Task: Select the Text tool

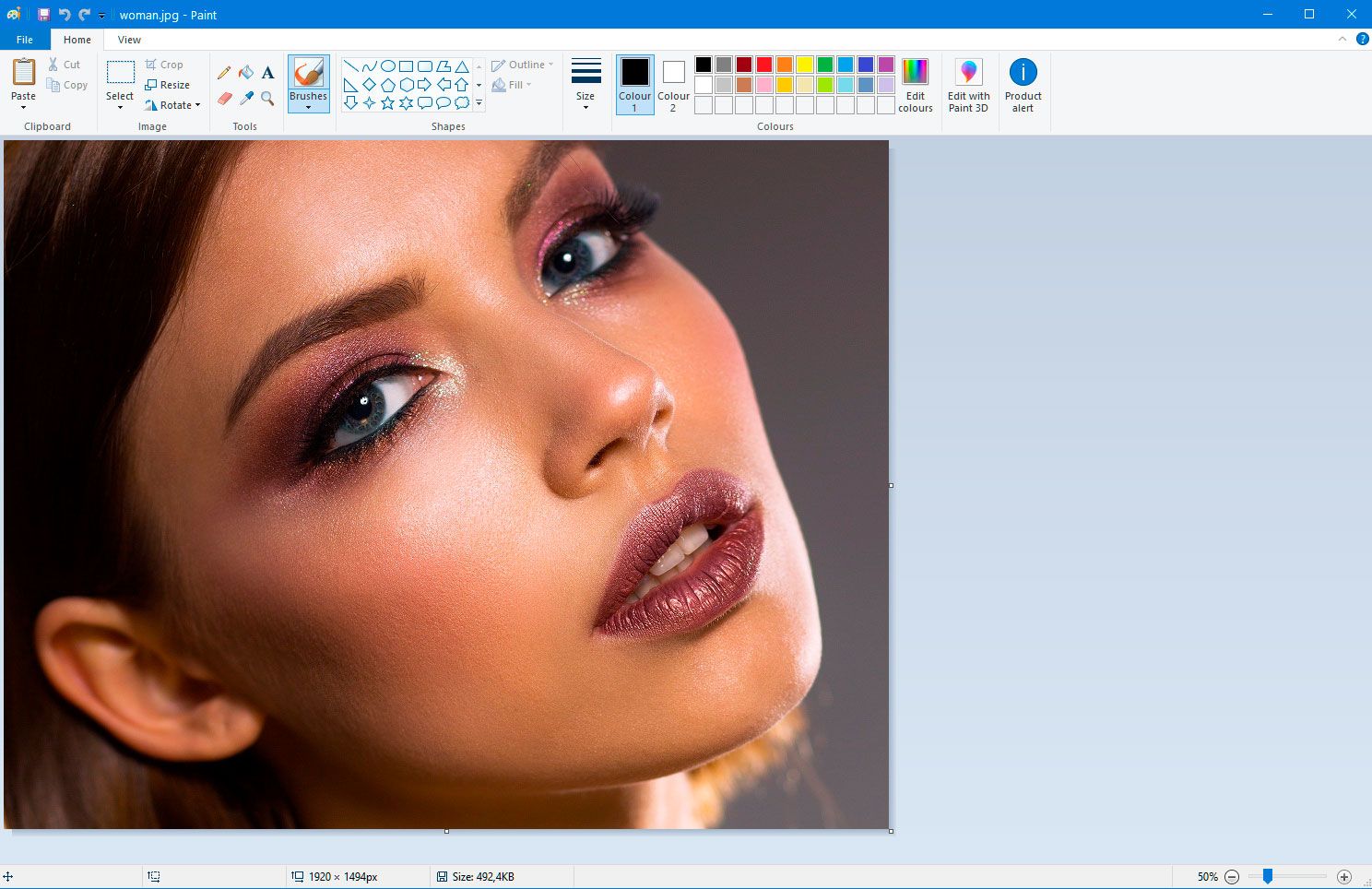Action: [x=267, y=71]
